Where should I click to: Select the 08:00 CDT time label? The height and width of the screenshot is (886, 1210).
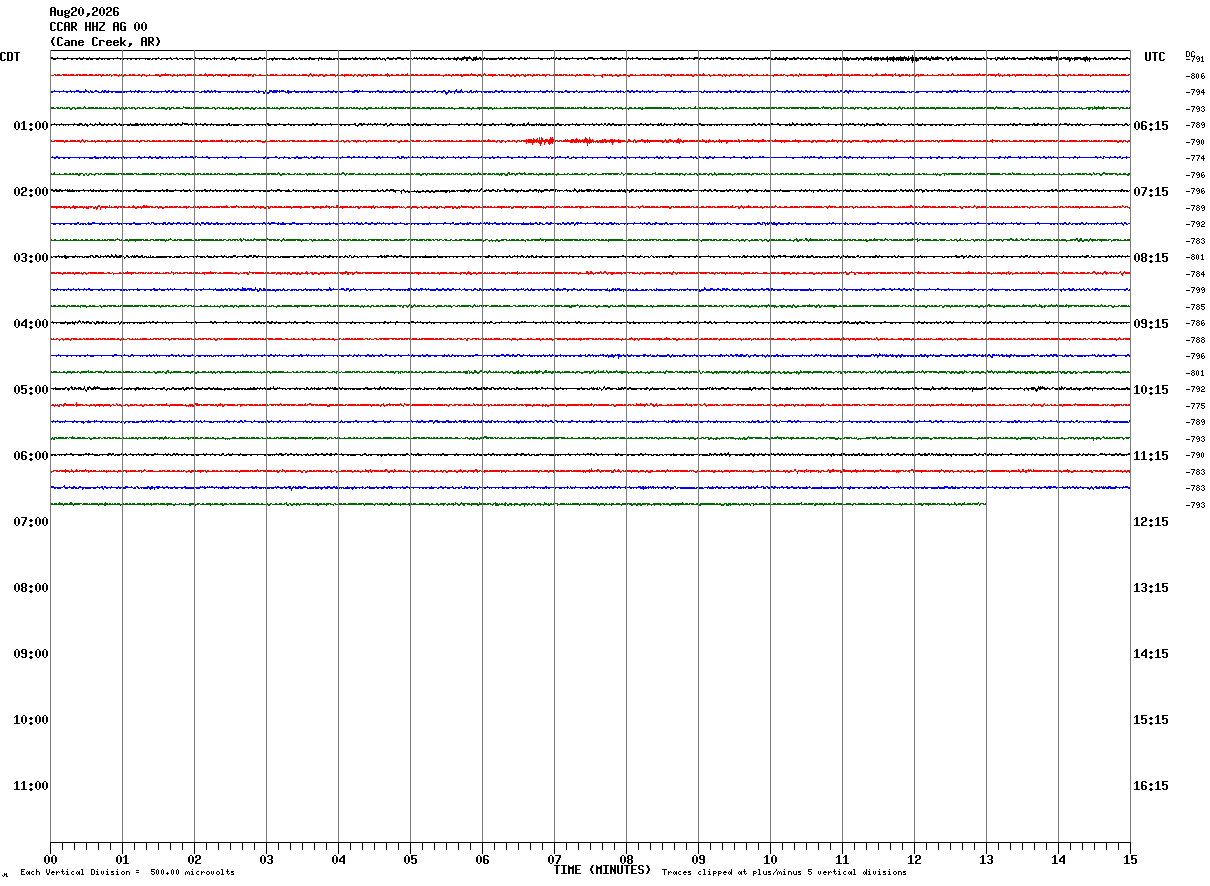(31, 588)
